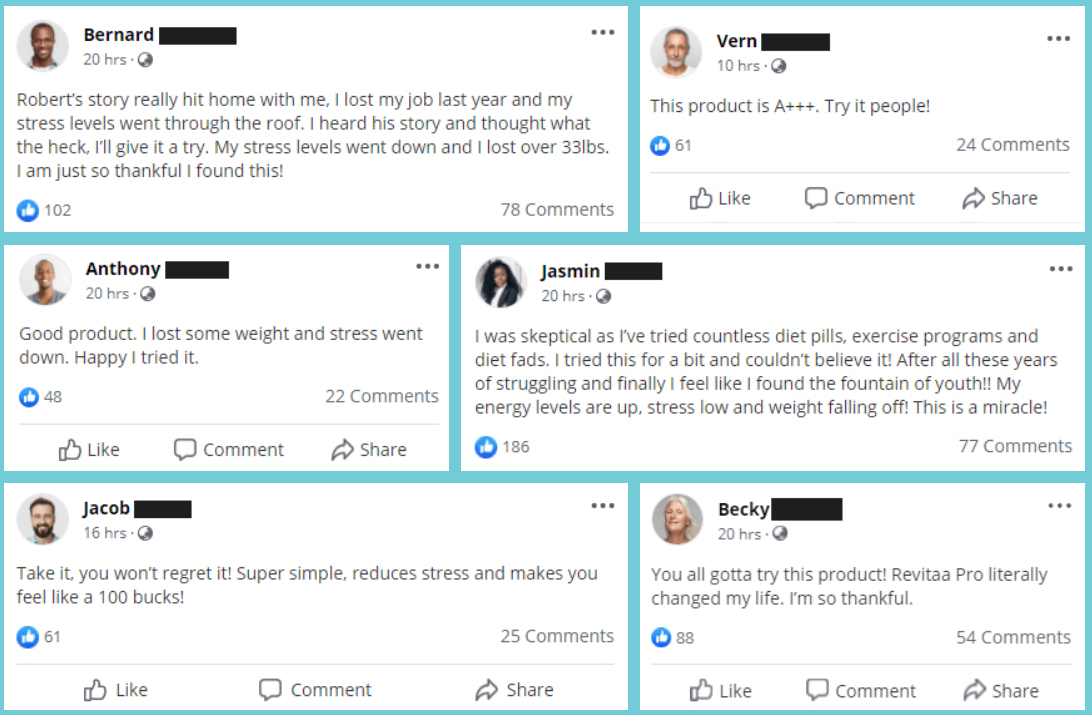Click the like reaction icon on Bernard's post
Viewport: 1092px width, 715px height.
pyautogui.click(x=28, y=210)
